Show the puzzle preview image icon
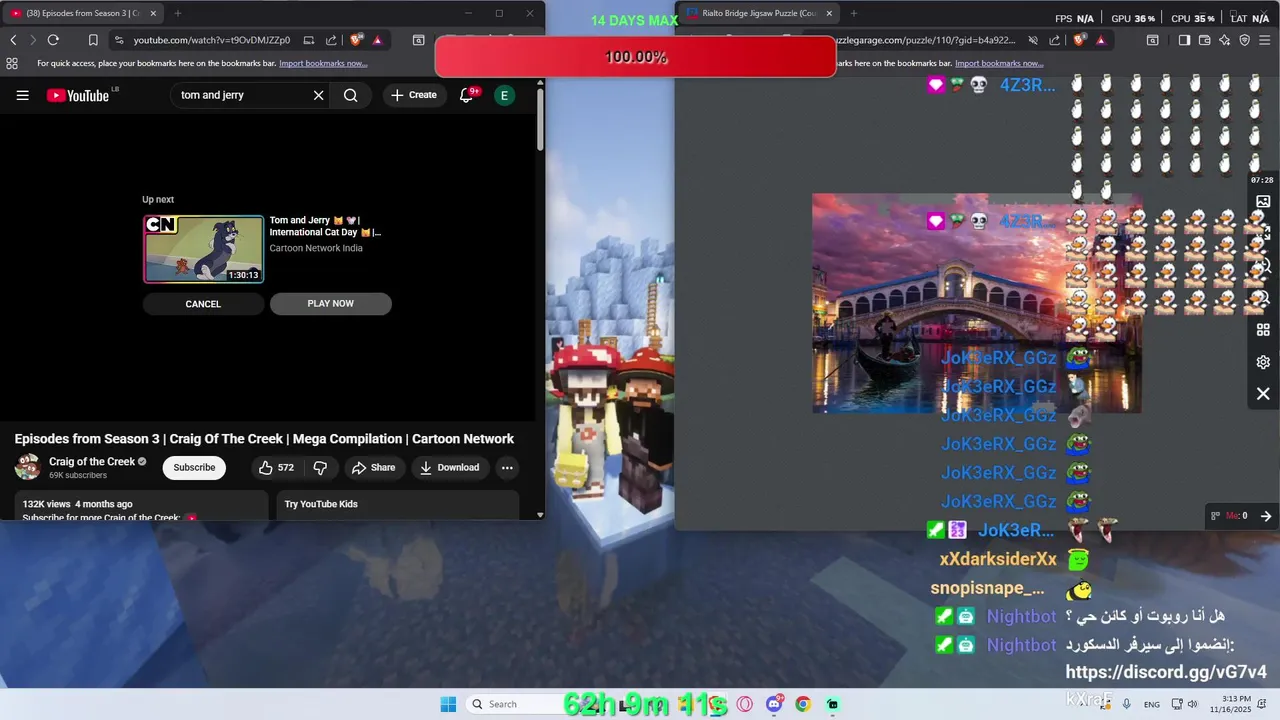This screenshot has width=1280, height=720. pos(1263,201)
